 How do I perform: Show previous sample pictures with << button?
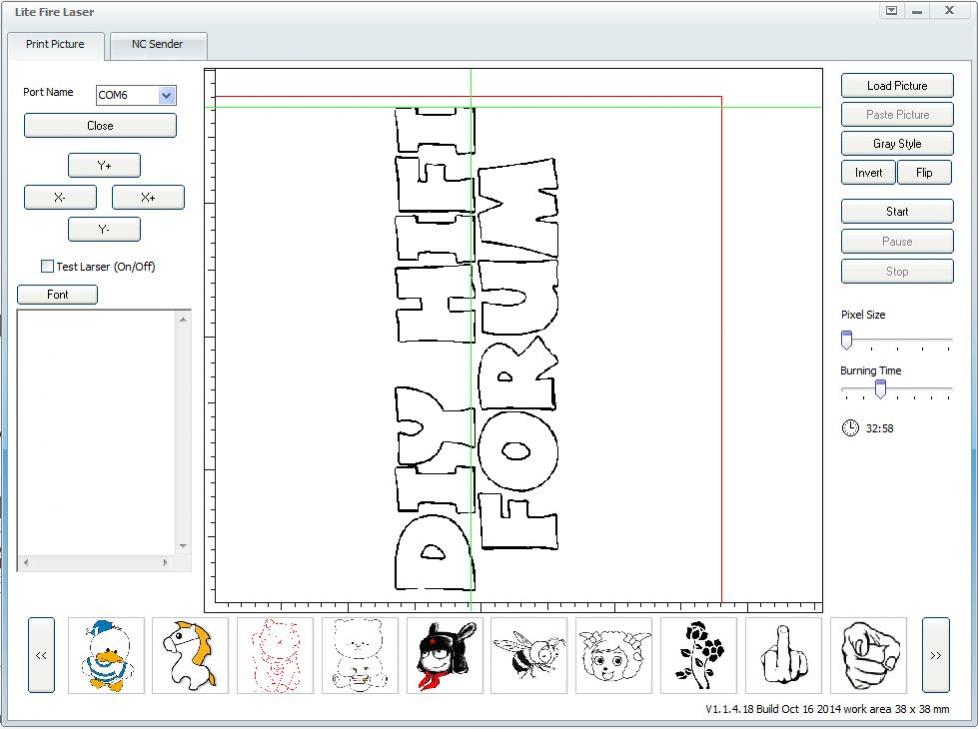[41, 655]
